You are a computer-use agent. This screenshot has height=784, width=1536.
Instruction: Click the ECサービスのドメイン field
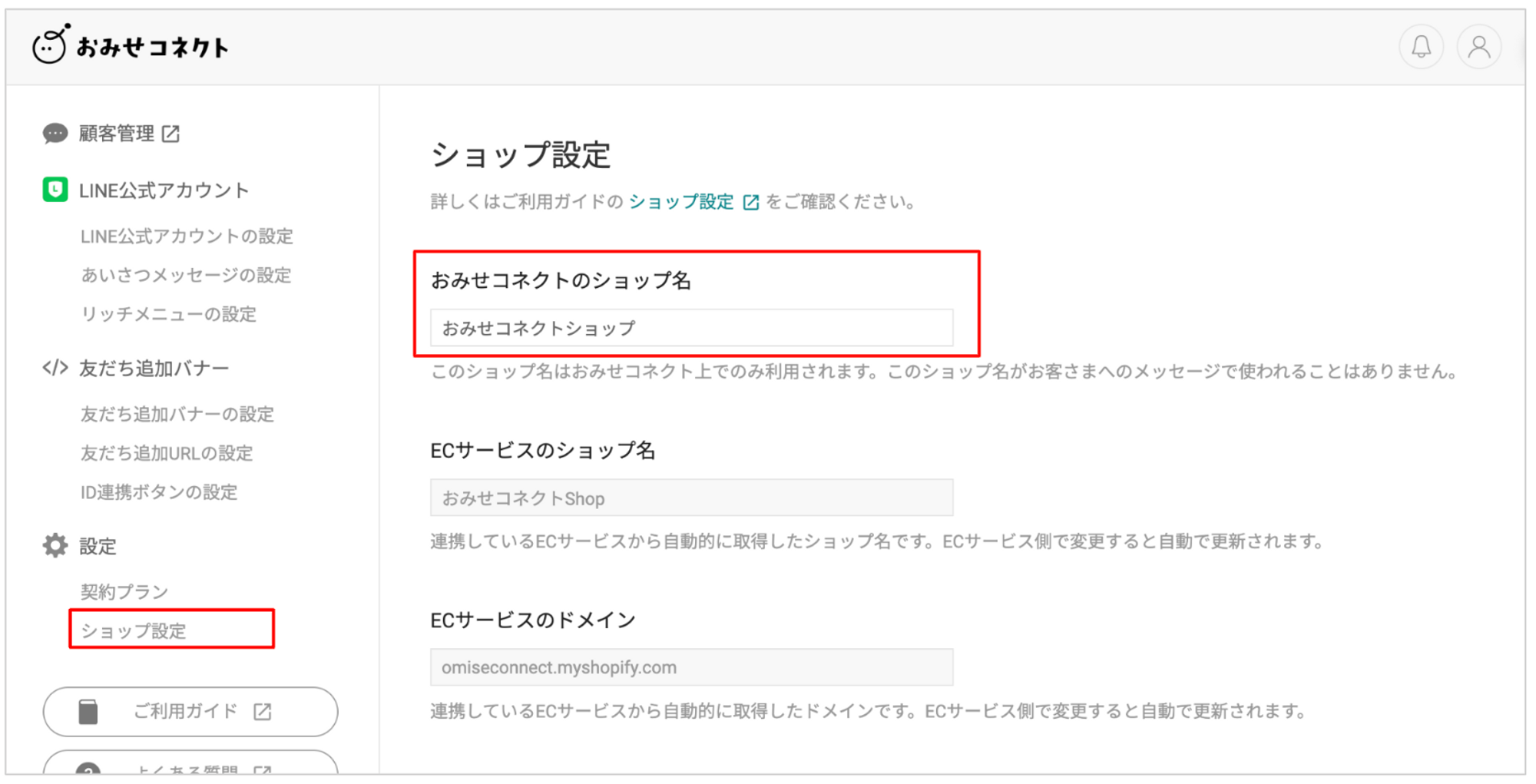[691, 667]
